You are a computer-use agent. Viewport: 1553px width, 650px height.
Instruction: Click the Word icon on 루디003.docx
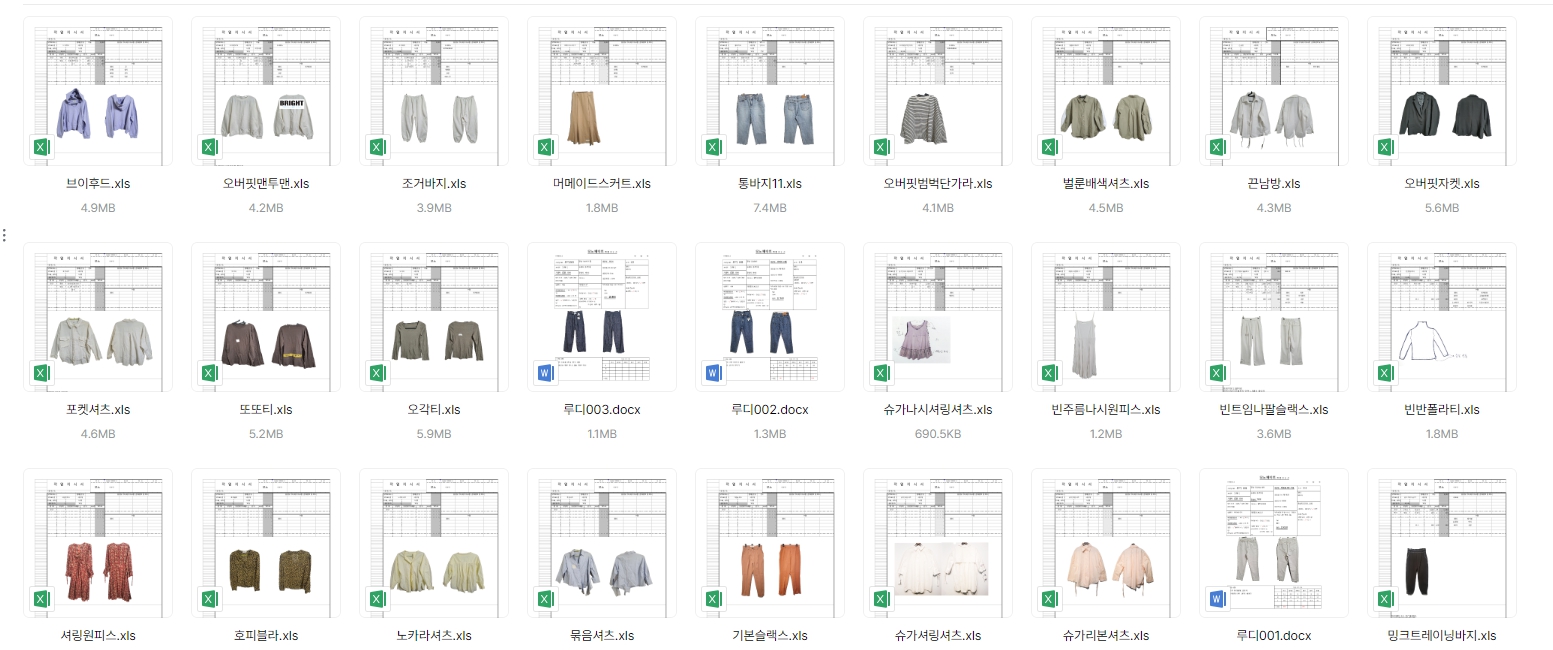[545, 374]
